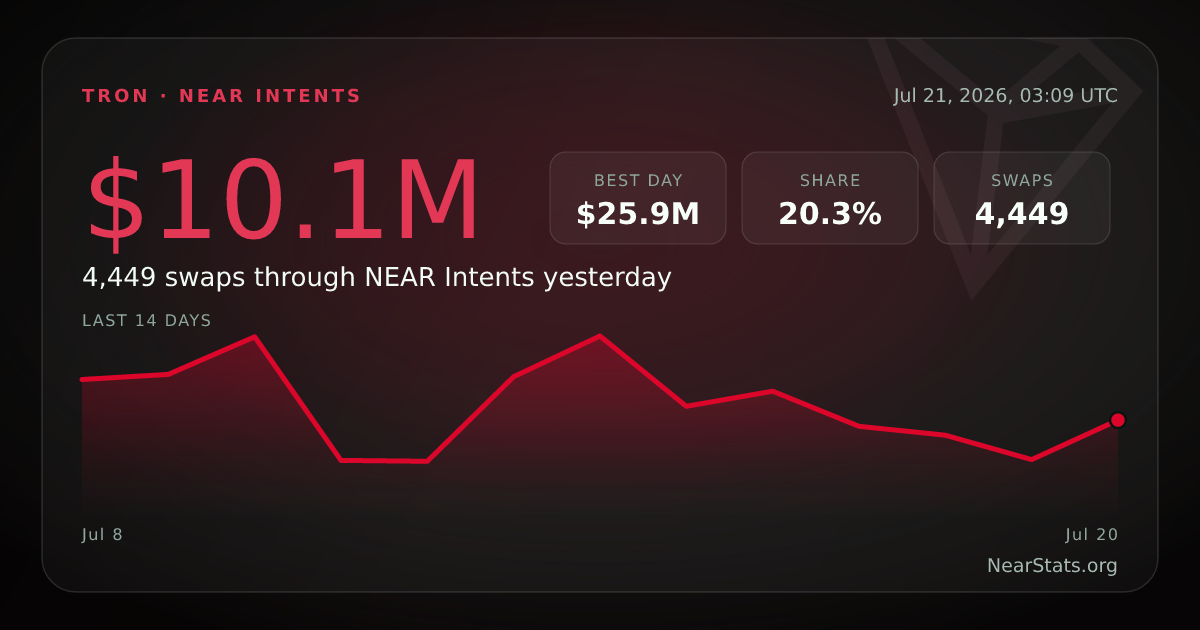Select the large $10.1M volume figure
1200x630 pixels.
click(283, 203)
